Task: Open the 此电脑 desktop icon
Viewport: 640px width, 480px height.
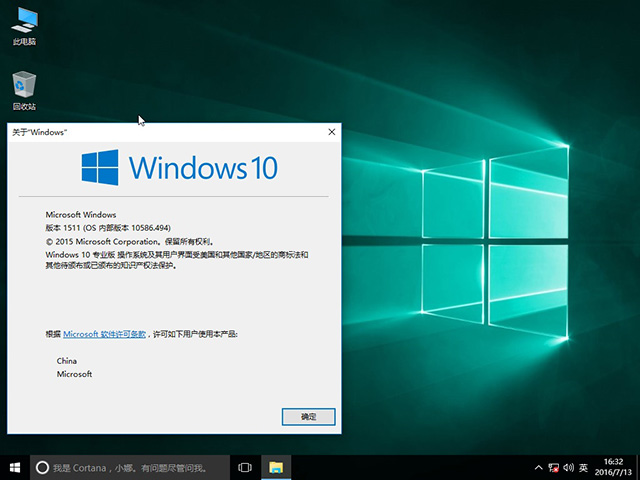Action: 25,24
